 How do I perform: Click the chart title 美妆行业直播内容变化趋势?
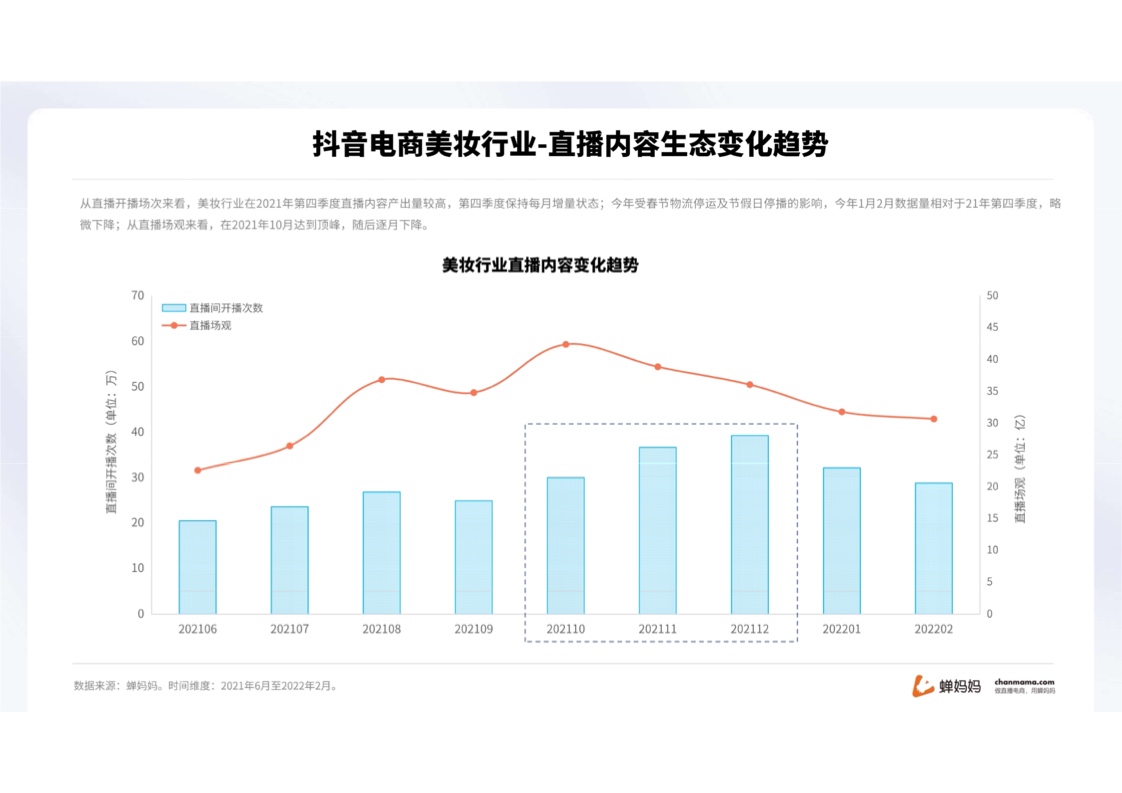point(540,266)
